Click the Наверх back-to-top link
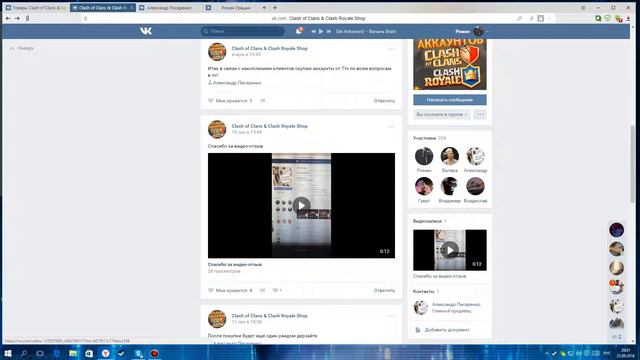Image resolution: width=640 pixels, height=360 pixels. (22, 48)
